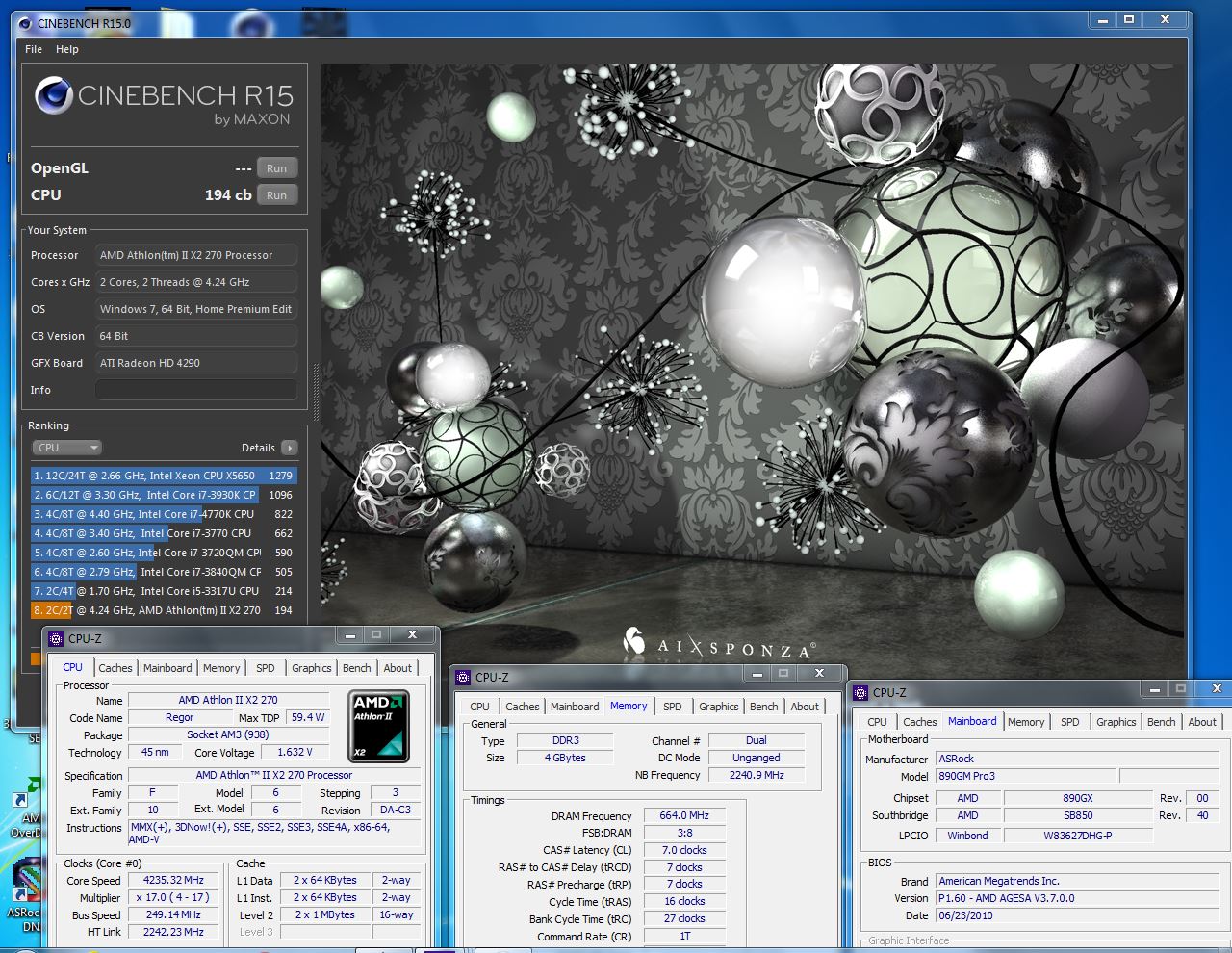Select Memory tab in processor CPU-Z window
The height and width of the screenshot is (953, 1232).
pyautogui.click(x=221, y=668)
